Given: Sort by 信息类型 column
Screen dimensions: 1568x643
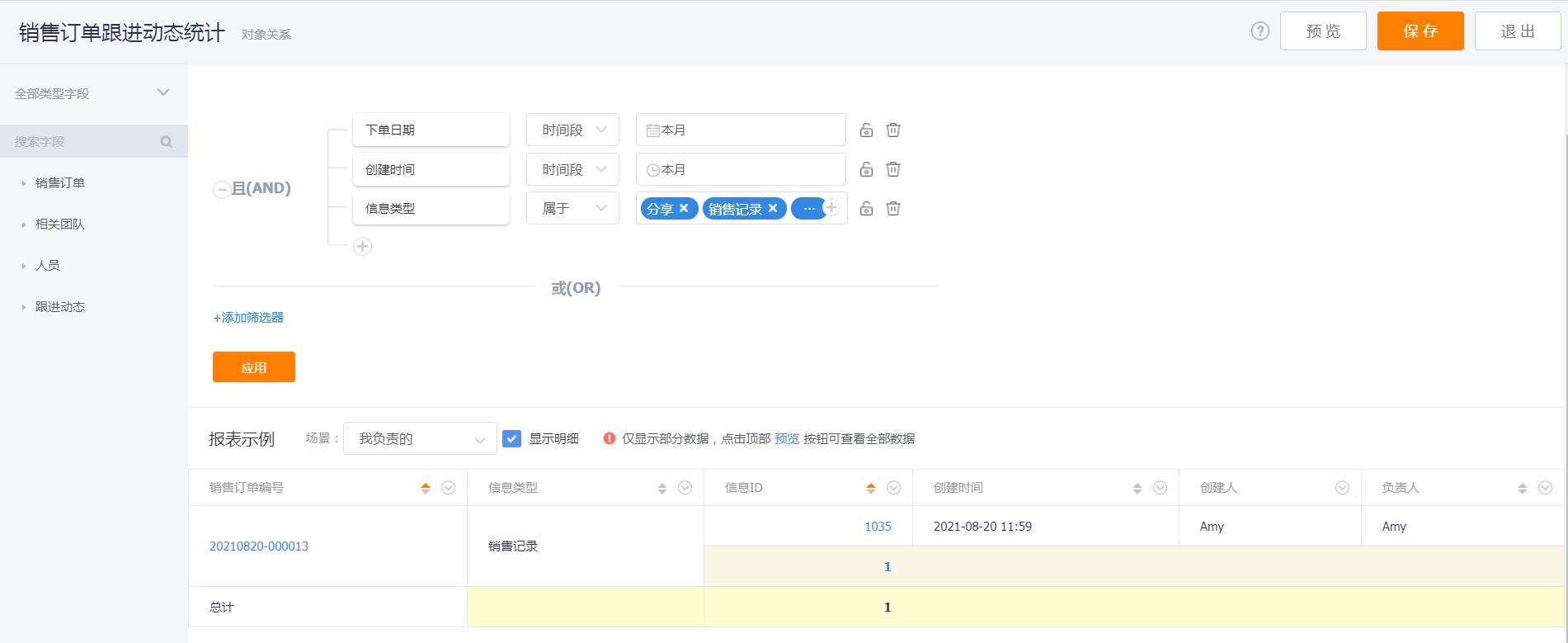Looking at the screenshot, I should 662,488.
